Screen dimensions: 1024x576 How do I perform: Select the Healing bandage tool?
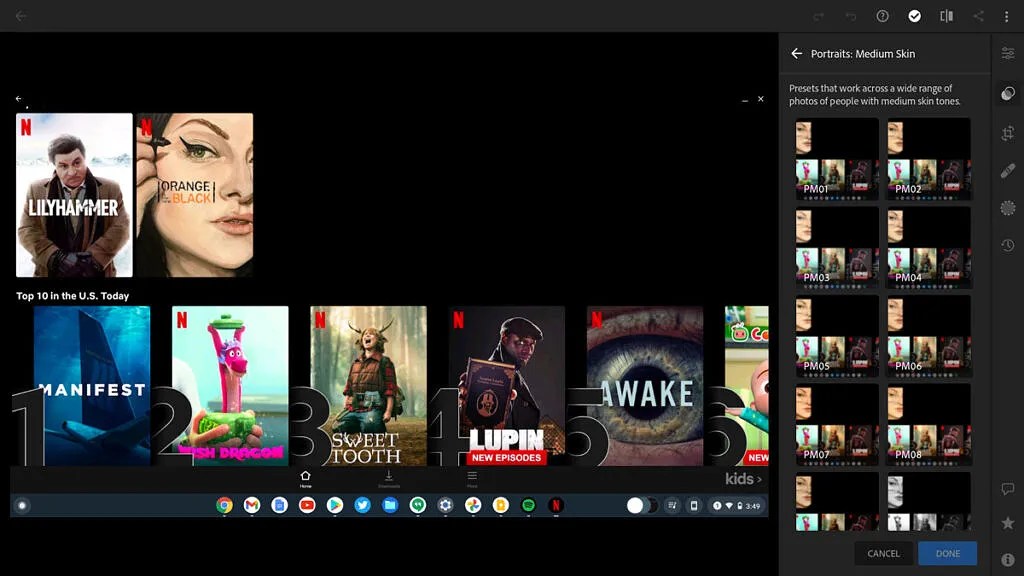(x=1008, y=170)
